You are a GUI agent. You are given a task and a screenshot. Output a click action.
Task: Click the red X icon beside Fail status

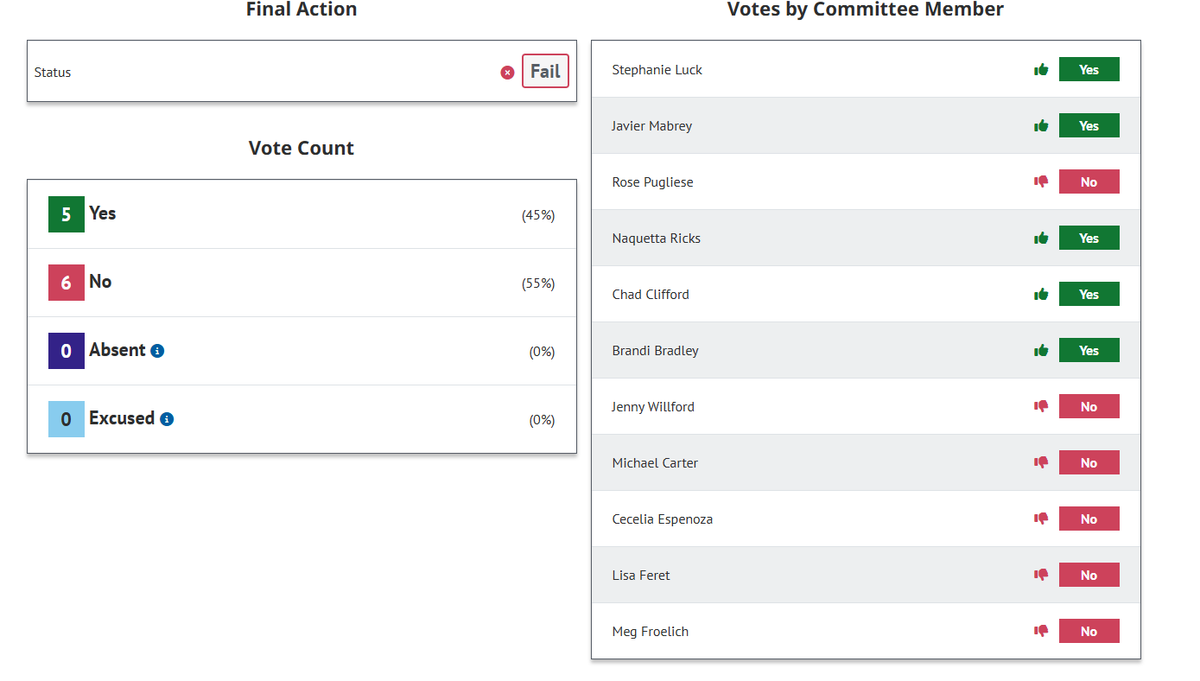[507, 72]
